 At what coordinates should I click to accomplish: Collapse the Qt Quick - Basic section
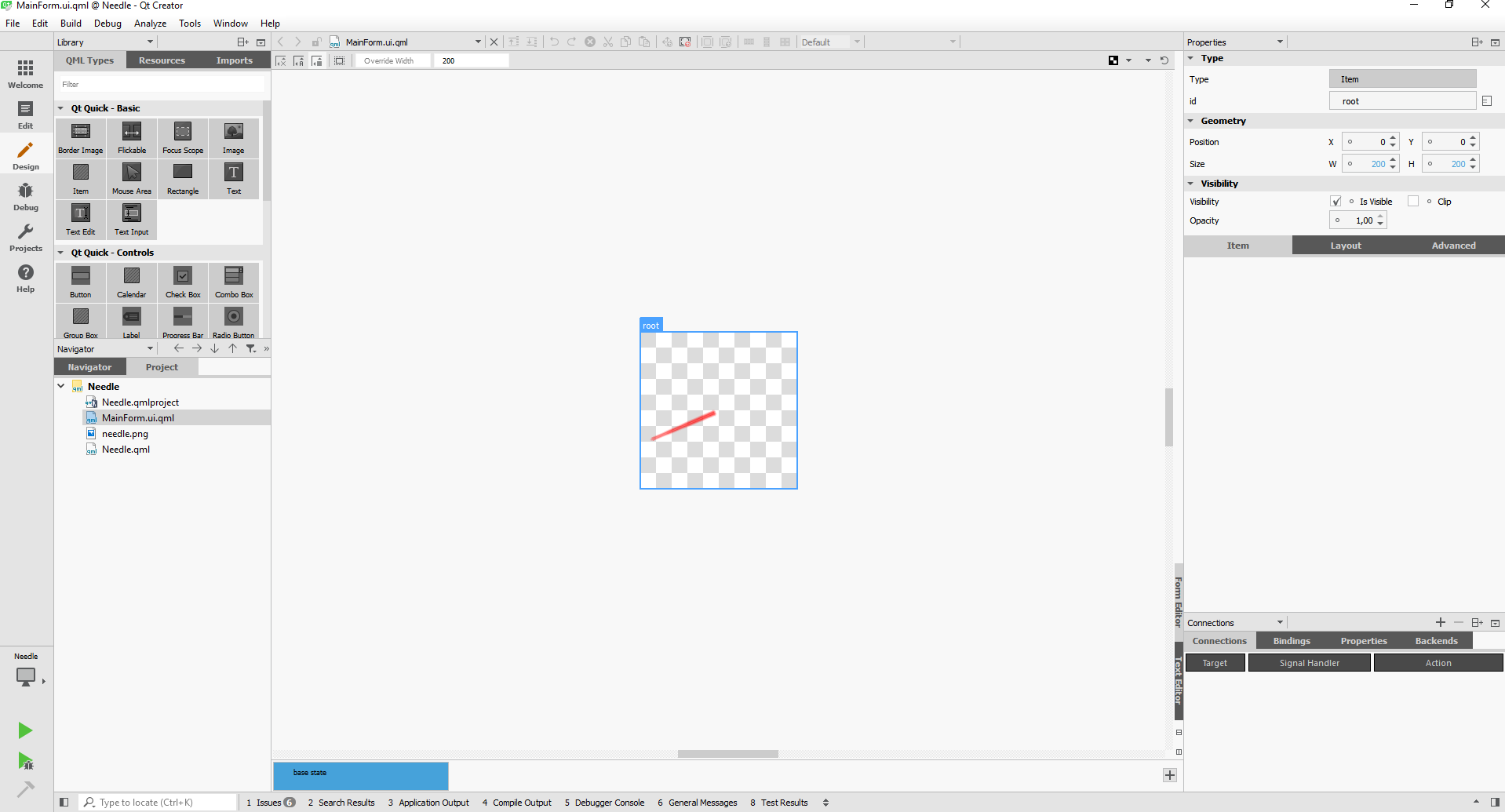61,108
